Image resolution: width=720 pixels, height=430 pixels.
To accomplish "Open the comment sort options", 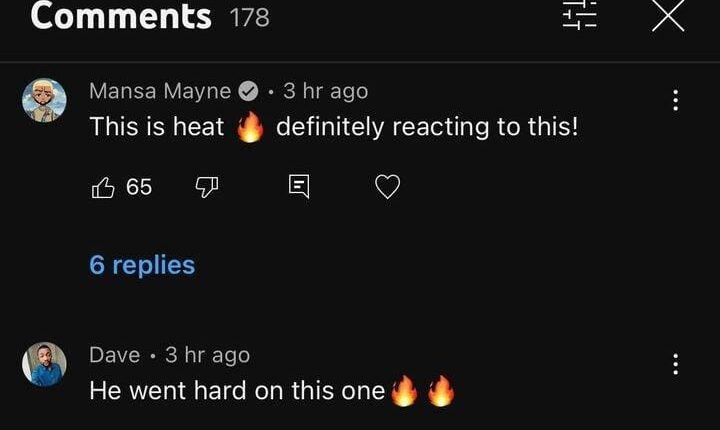I will [x=579, y=14].
